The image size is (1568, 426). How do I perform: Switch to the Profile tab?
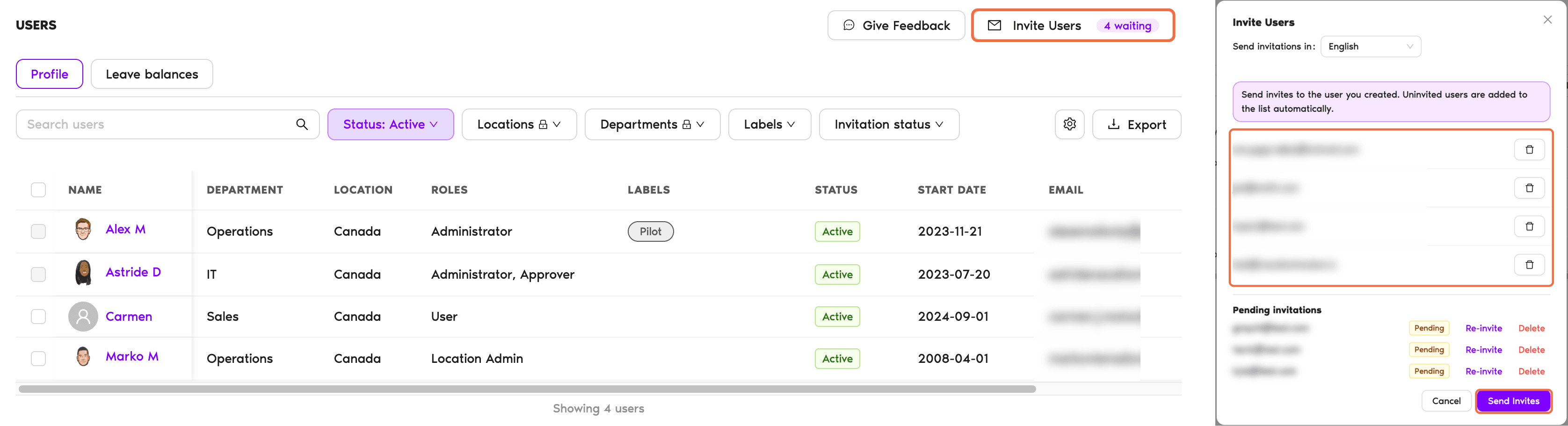click(x=49, y=74)
